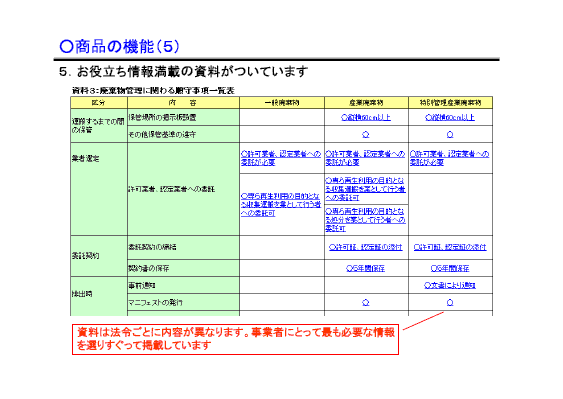Select the 委託契約 category cell

[x=99, y=256]
